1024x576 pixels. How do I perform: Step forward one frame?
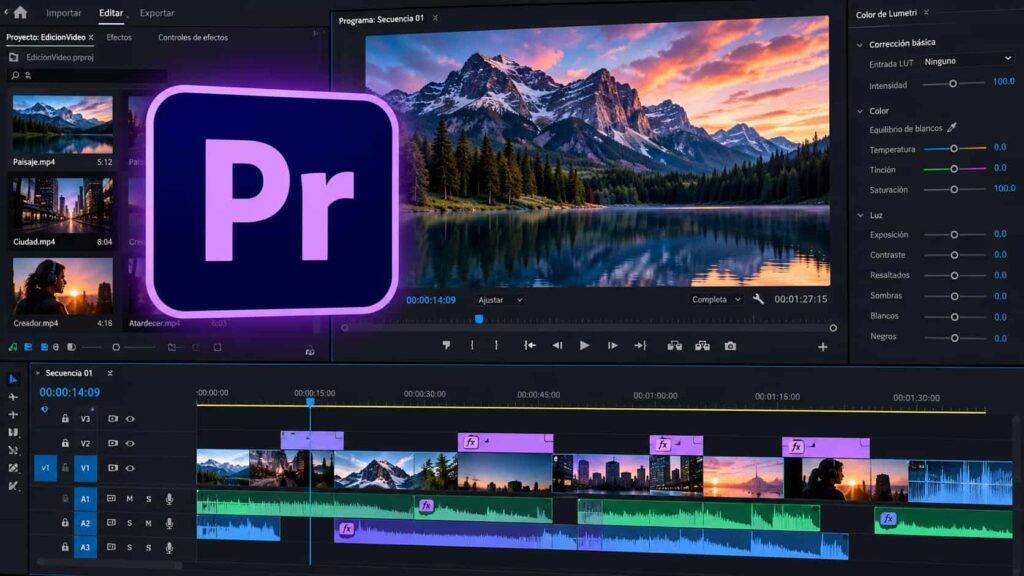click(613, 345)
